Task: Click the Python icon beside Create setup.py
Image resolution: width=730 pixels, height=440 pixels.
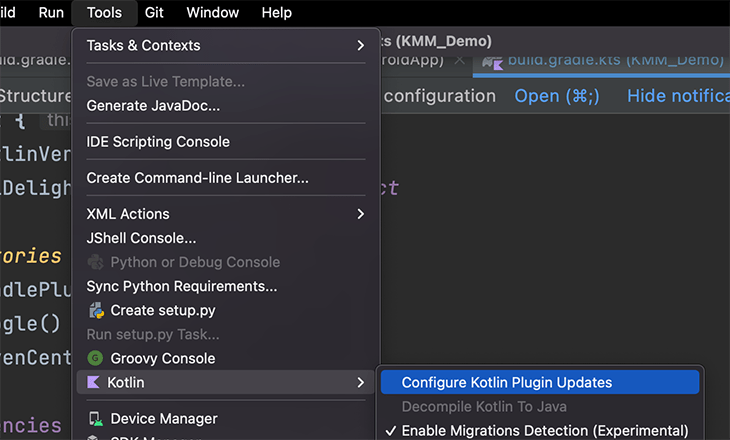Action: click(96, 310)
